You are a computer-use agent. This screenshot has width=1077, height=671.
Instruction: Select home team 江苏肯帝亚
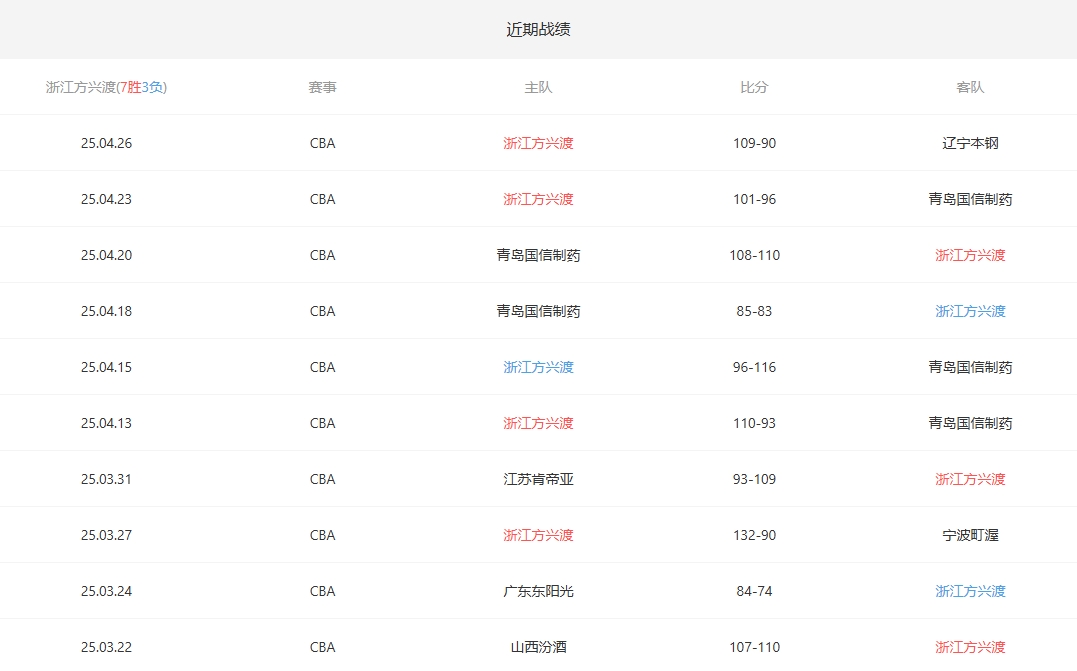[538, 479]
